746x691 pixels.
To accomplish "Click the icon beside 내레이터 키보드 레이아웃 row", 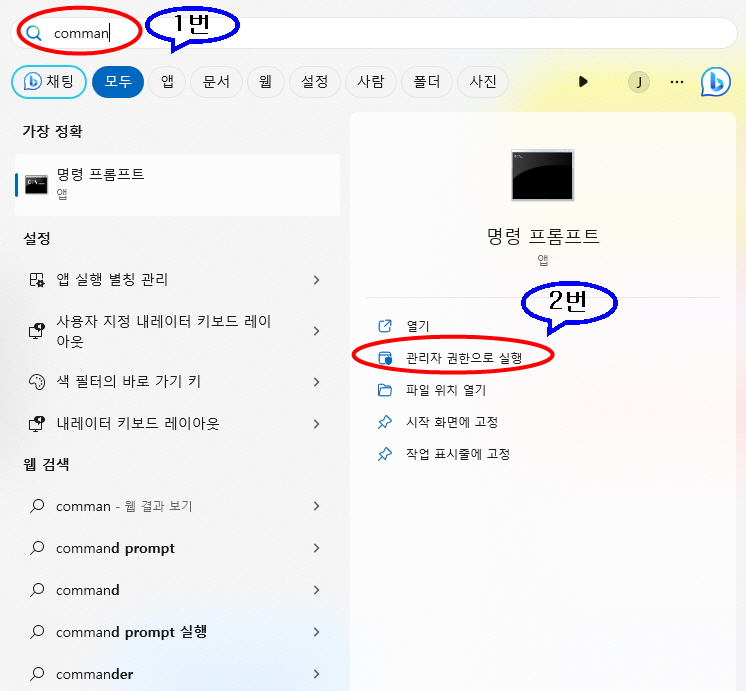I will pyautogui.click(x=37, y=424).
